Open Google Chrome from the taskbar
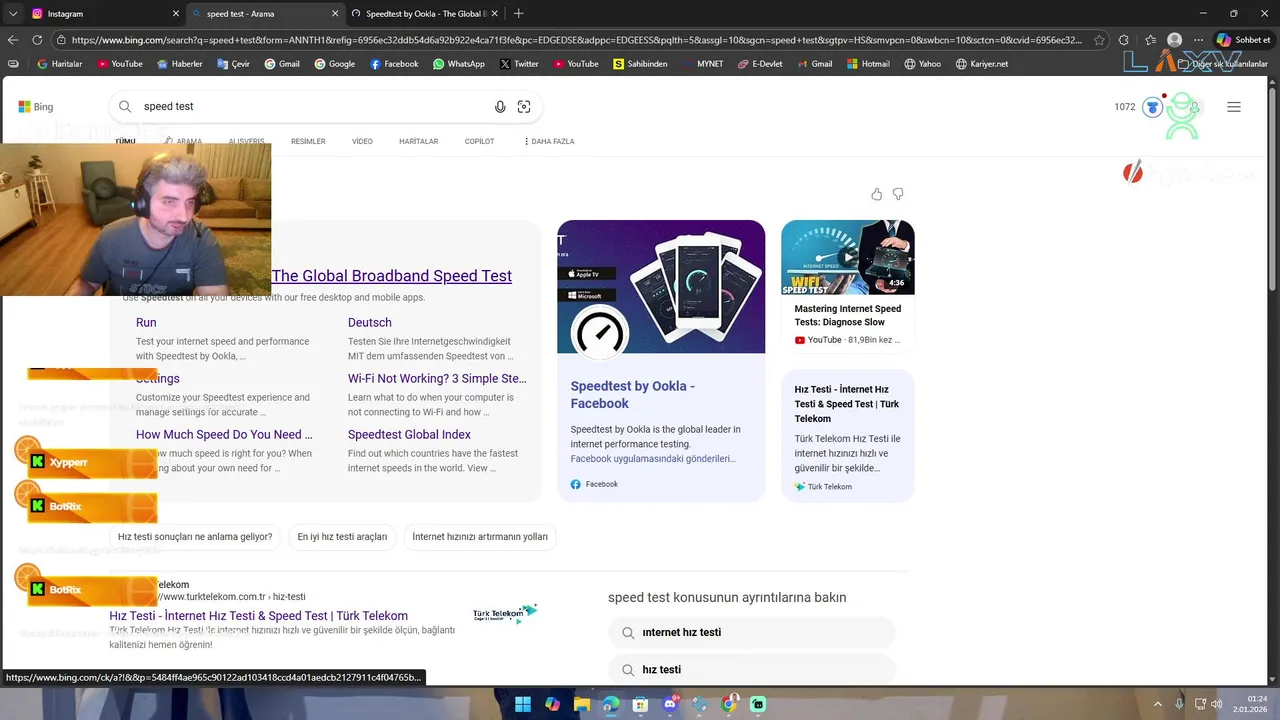The height and width of the screenshot is (720, 1280). (729, 705)
